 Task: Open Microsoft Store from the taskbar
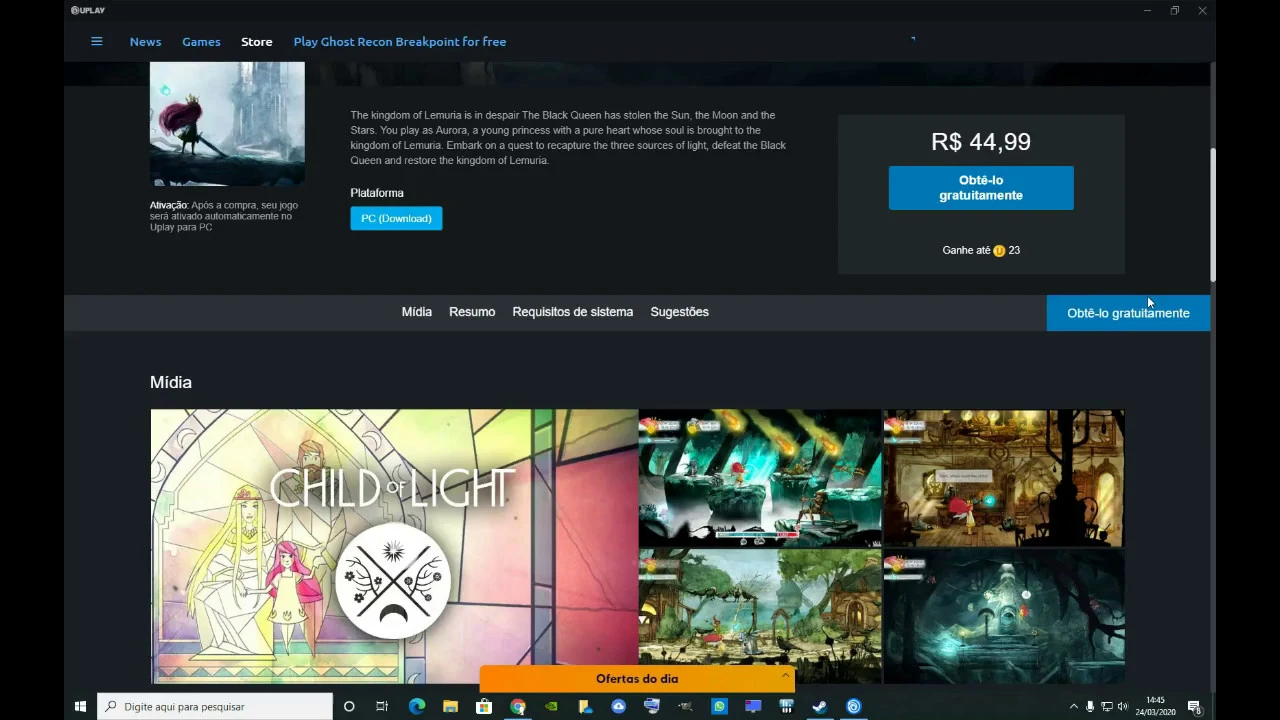tap(484, 706)
